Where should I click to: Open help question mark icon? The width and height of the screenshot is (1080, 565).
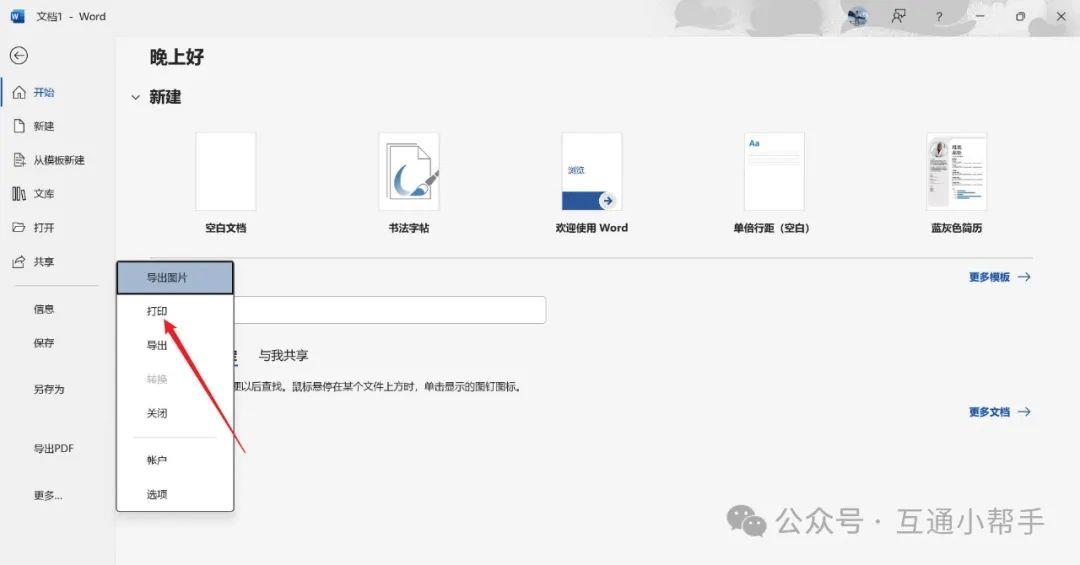(939, 17)
